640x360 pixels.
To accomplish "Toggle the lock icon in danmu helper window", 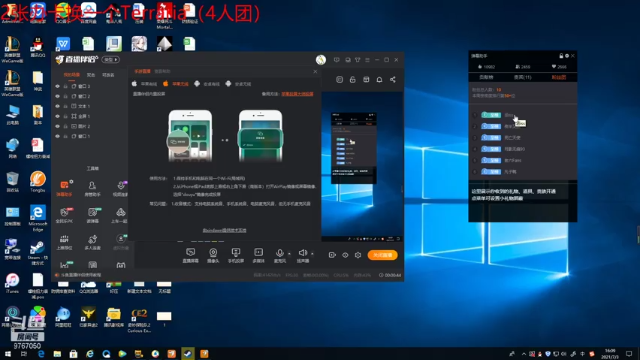I will 561,56.
